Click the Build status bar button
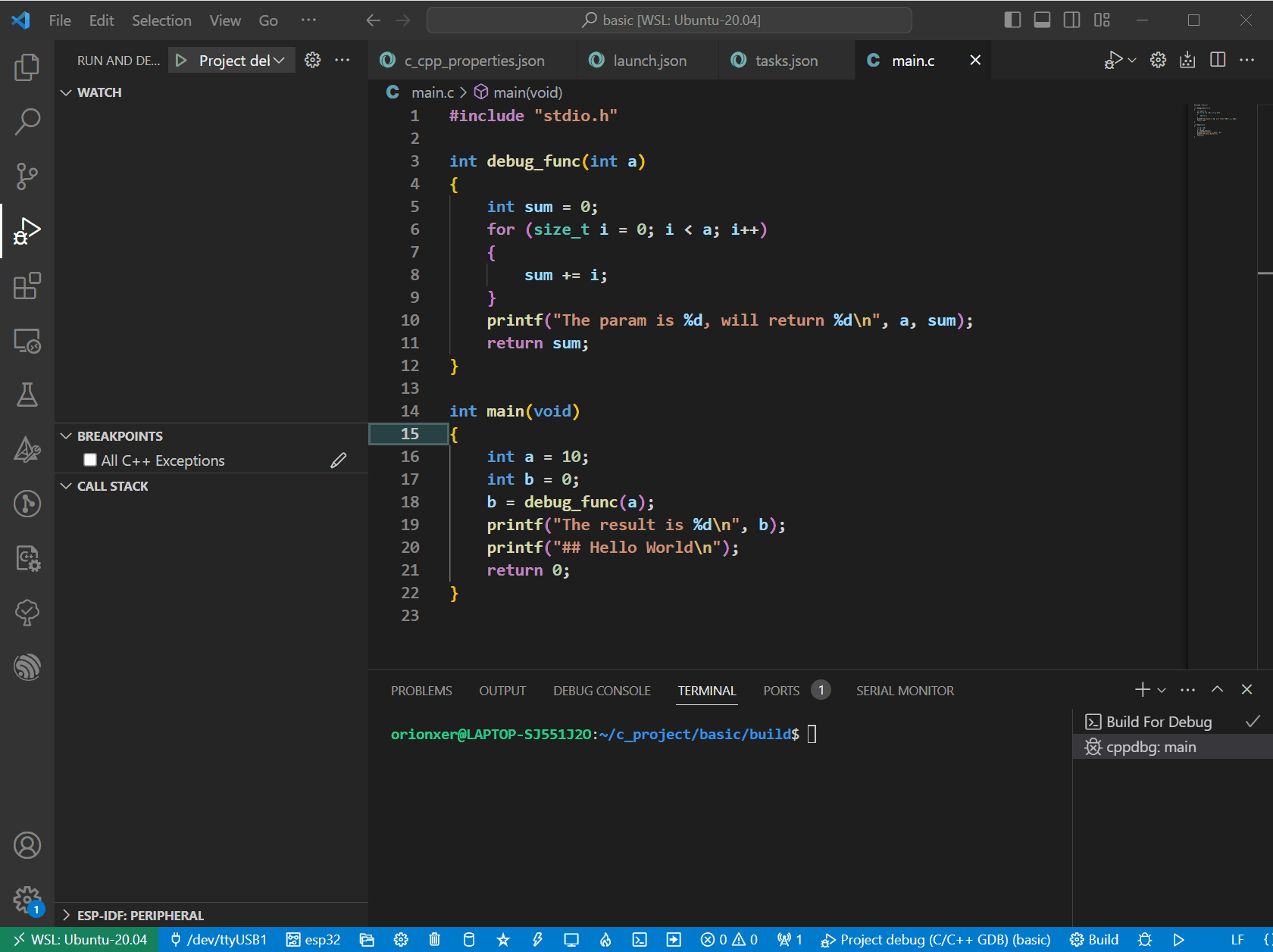Viewport: 1273px width, 952px height. coord(1094,940)
